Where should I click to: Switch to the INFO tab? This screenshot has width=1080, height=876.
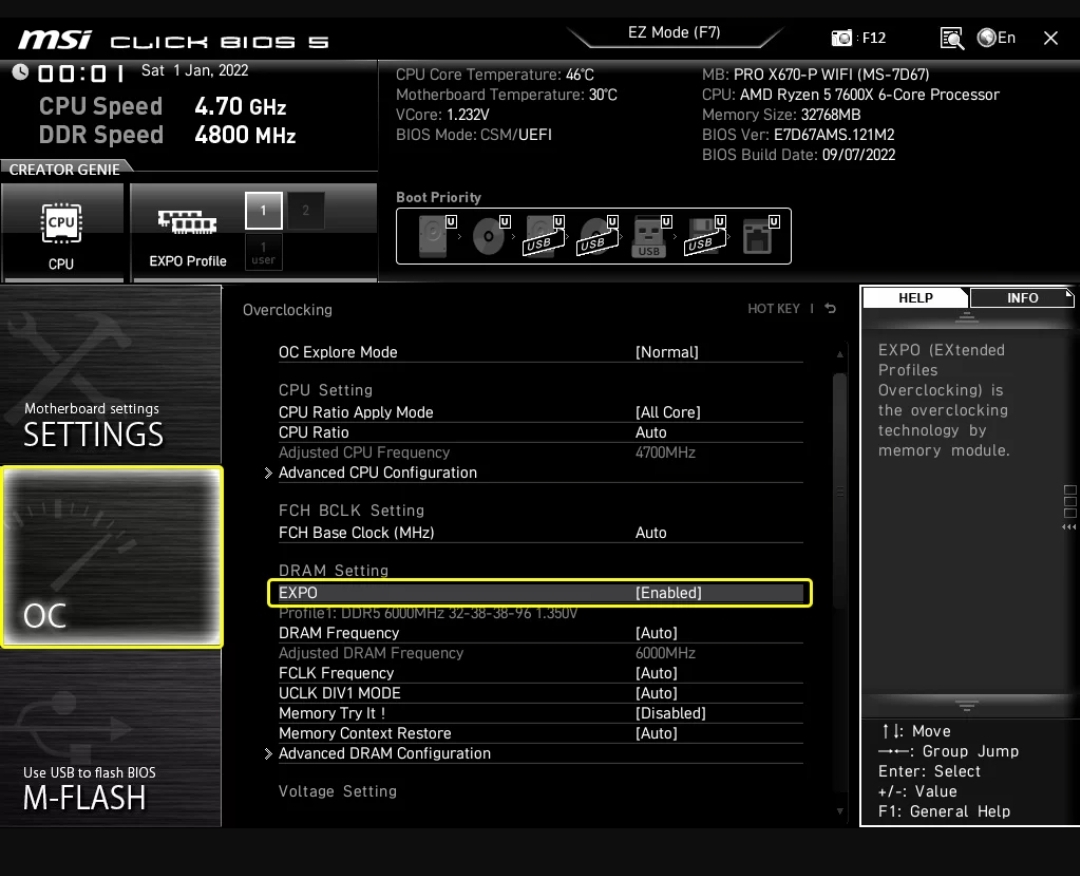(x=1021, y=298)
